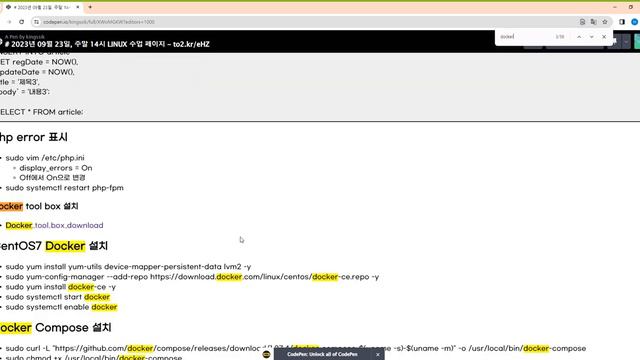Go to next find match

591,37
